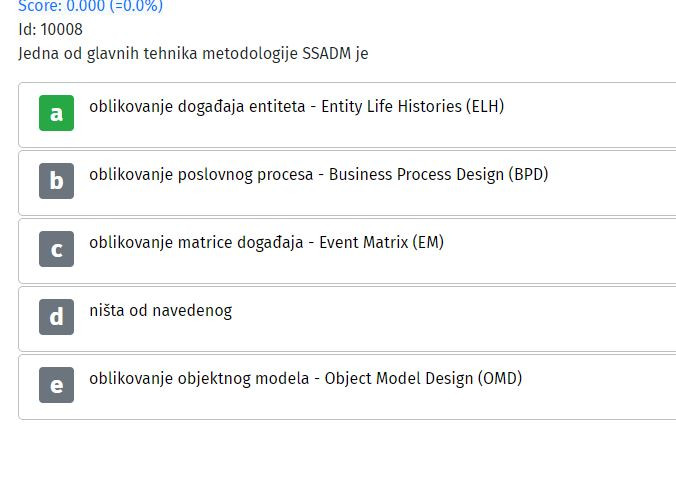
Task: Select the gray 'e' answer badge
Action: click(x=56, y=385)
